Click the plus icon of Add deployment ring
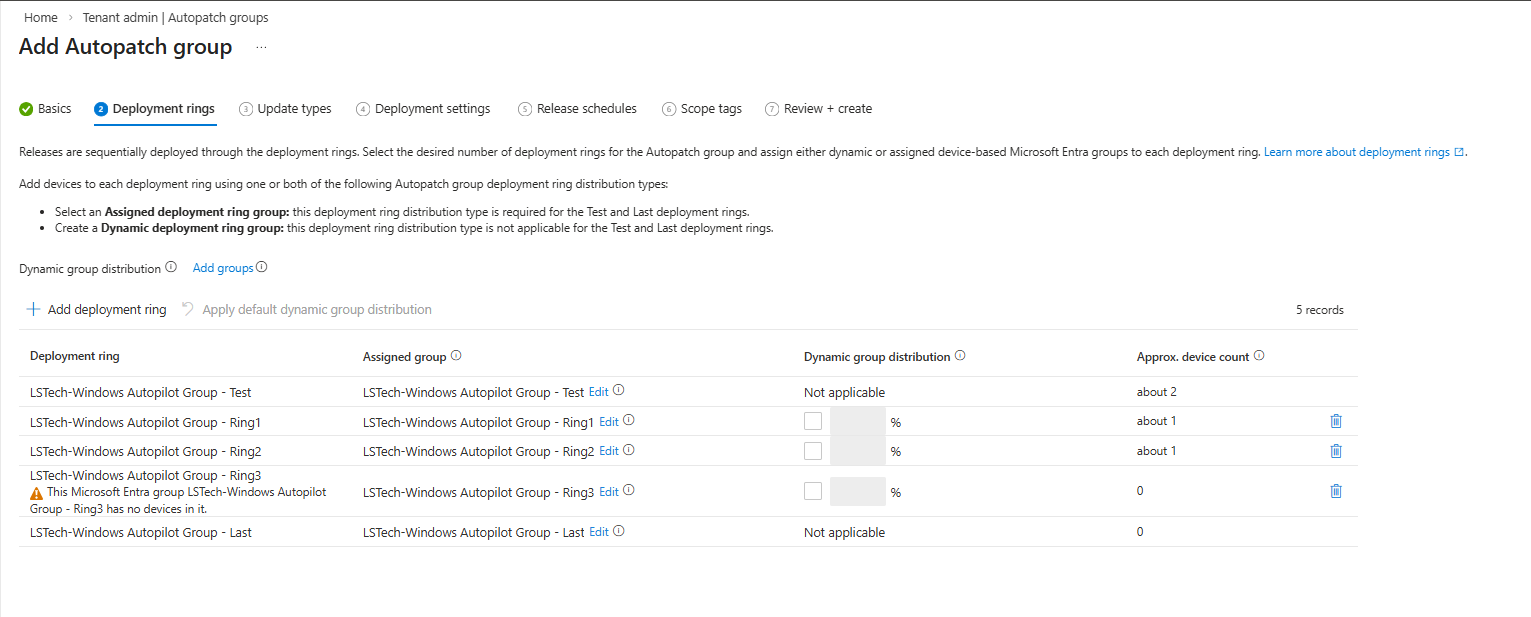 (x=34, y=309)
